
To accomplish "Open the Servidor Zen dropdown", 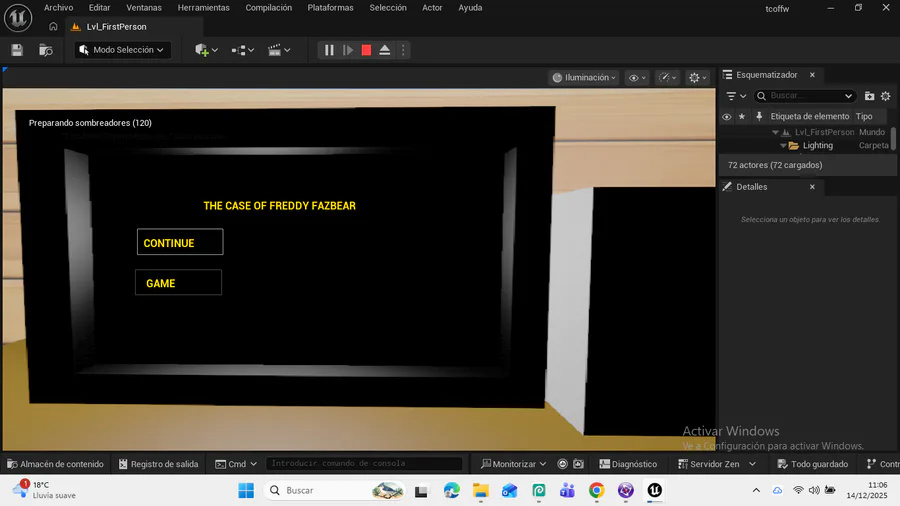I will [717, 464].
